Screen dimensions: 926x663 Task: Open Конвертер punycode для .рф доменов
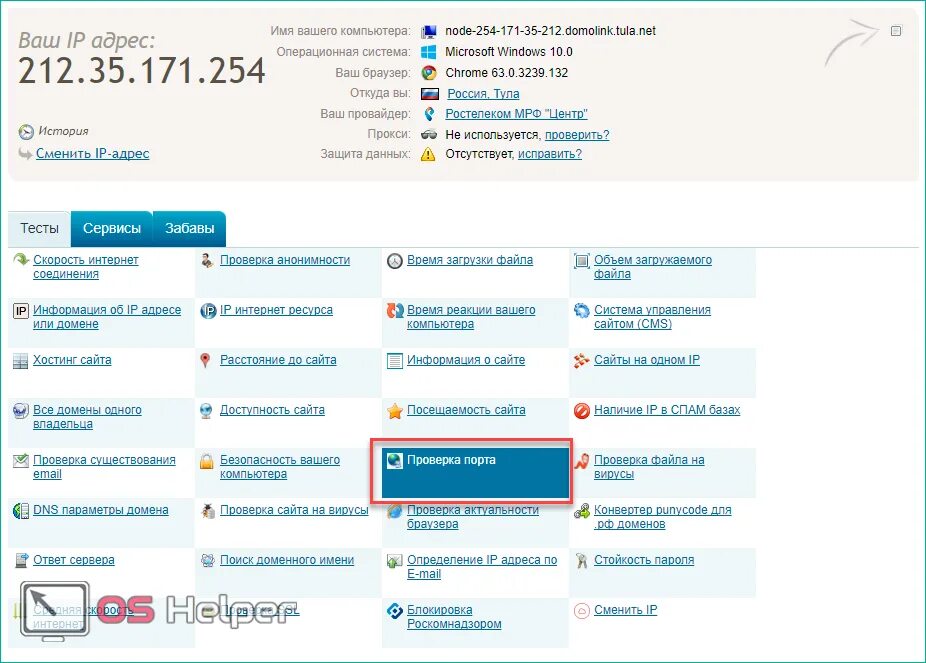pos(663,517)
